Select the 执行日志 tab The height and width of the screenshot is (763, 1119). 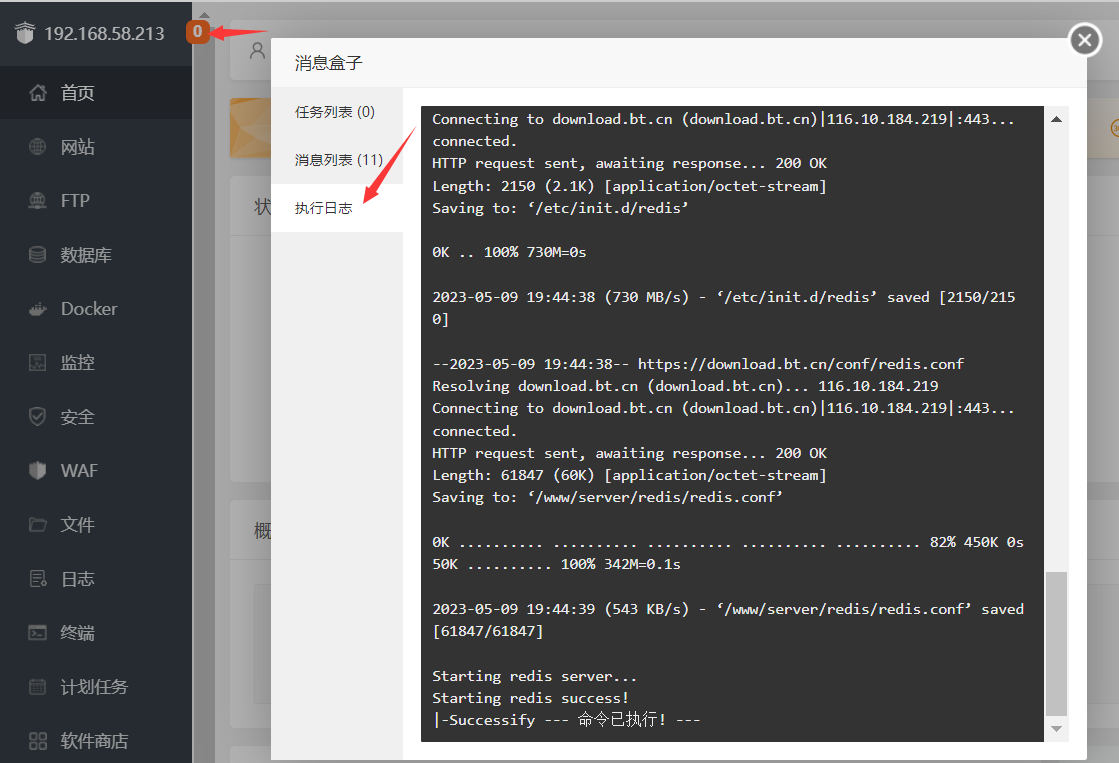[337, 208]
